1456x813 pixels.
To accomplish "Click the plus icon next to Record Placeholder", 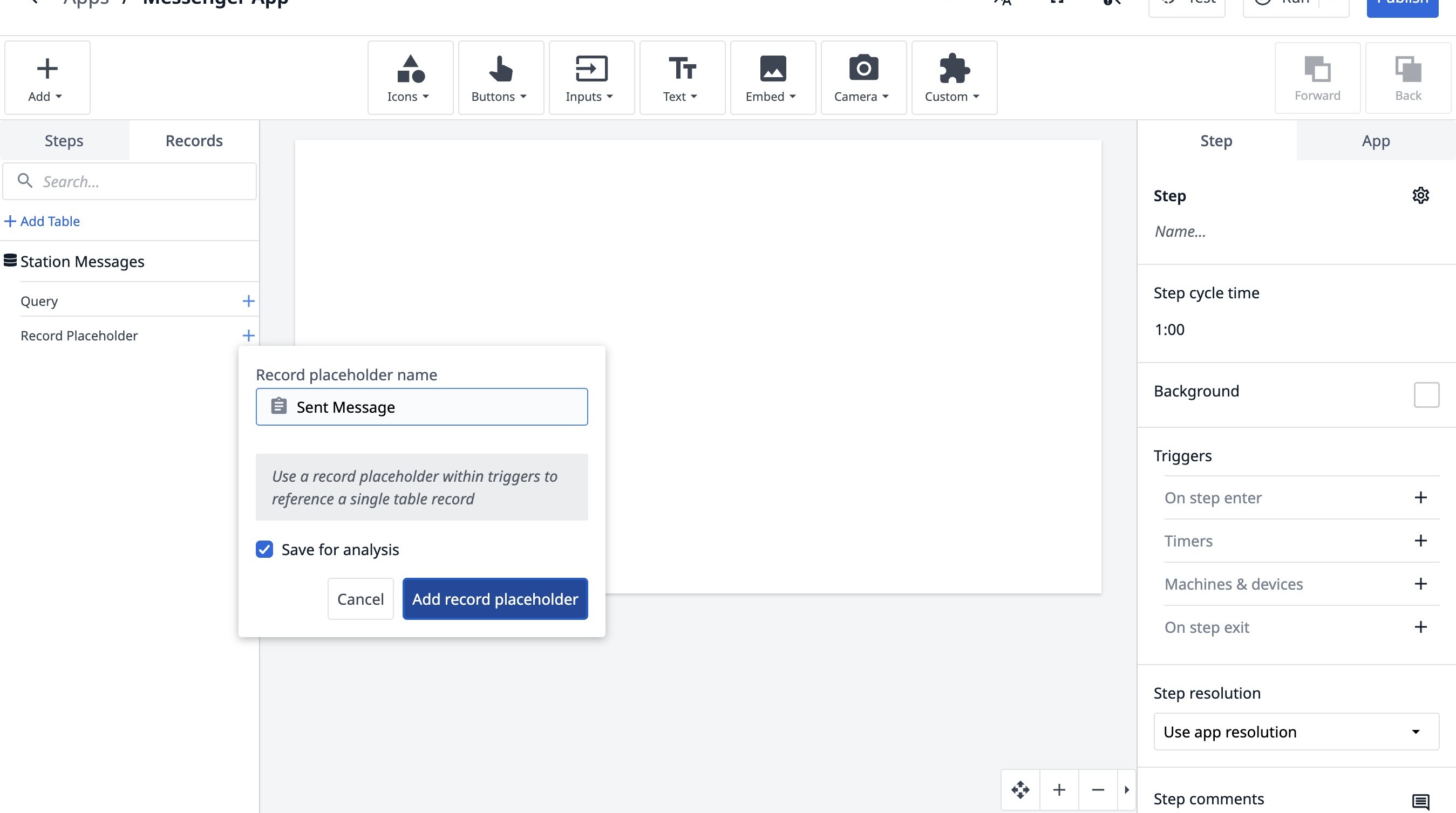I will coord(248,336).
